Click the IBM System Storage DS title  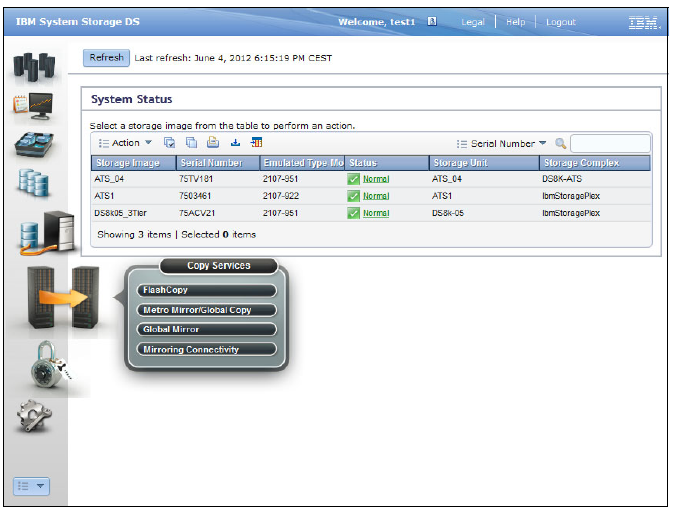78,22
